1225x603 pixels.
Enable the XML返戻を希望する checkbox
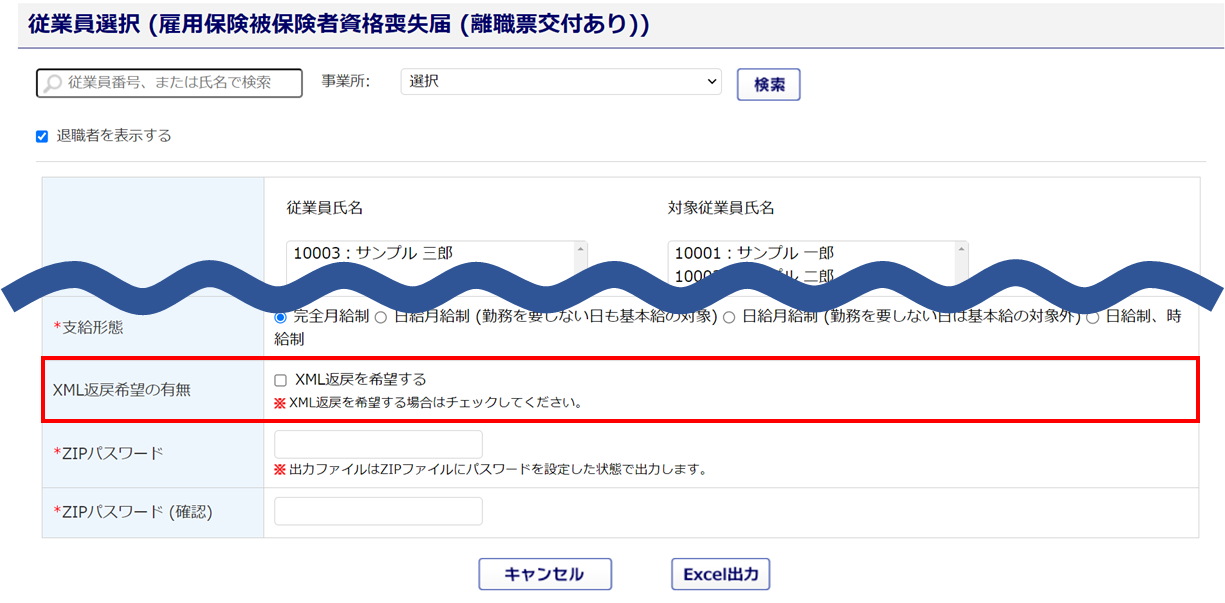tap(281, 380)
